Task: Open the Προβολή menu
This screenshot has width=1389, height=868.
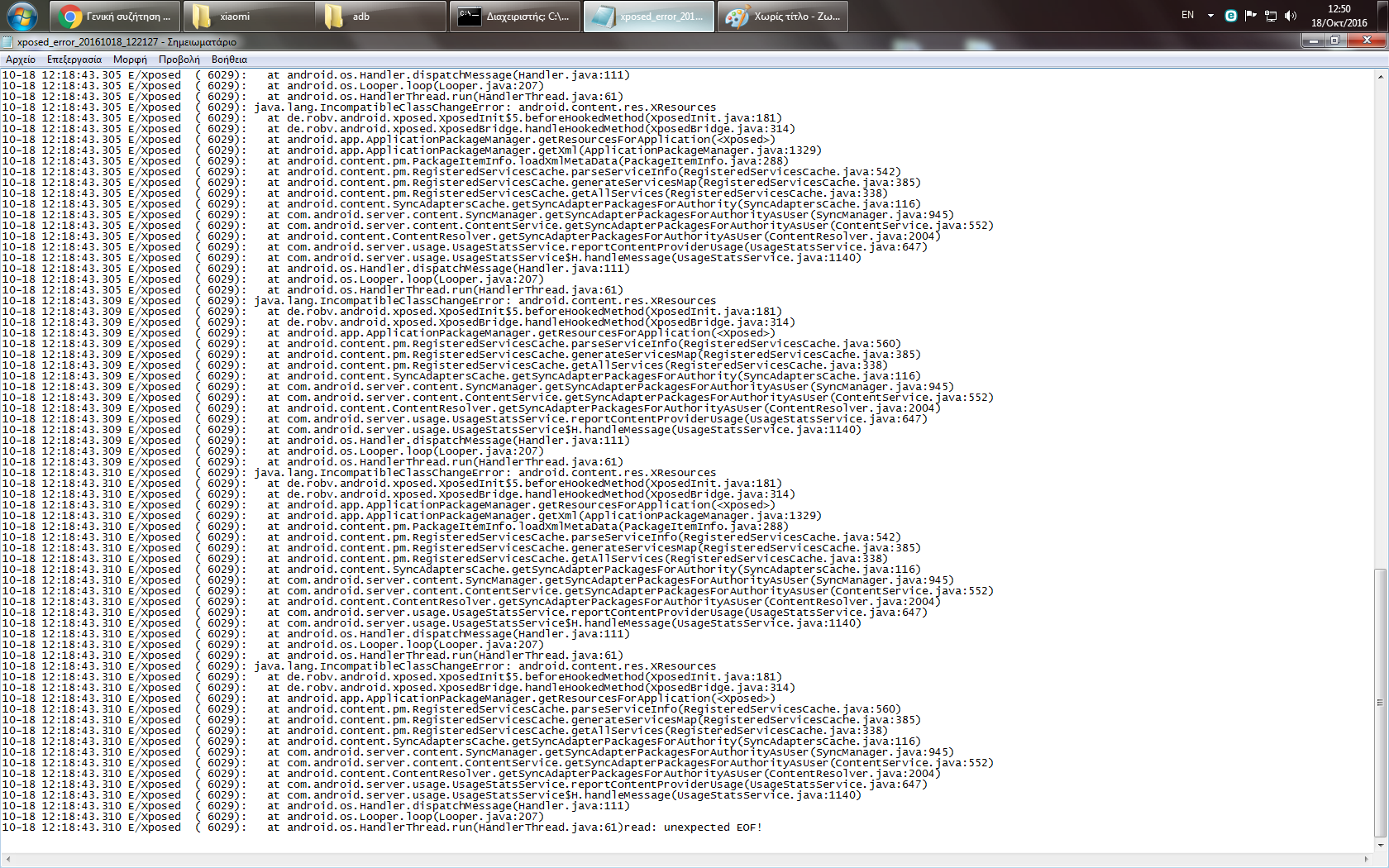Action: 179,60
